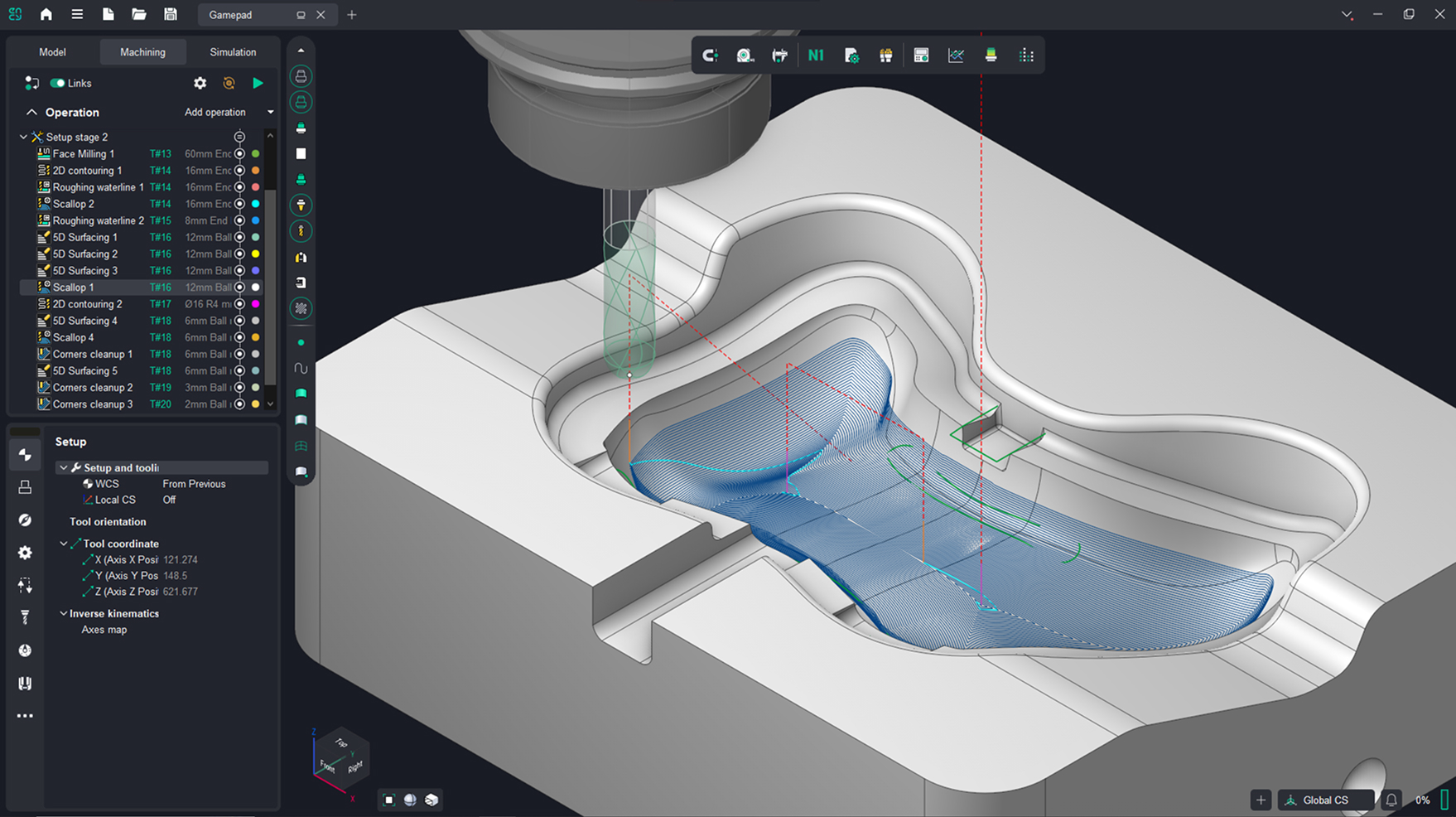
Task: Select the drill tool icon in properties sidebar
Action: point(25,617)
